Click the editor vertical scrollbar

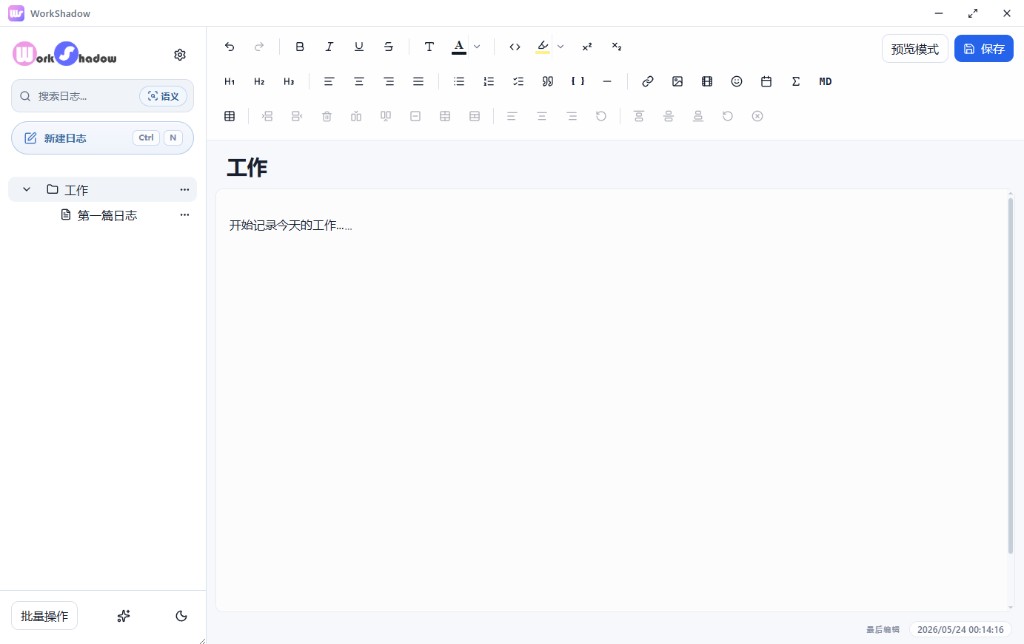point(1010,375)
